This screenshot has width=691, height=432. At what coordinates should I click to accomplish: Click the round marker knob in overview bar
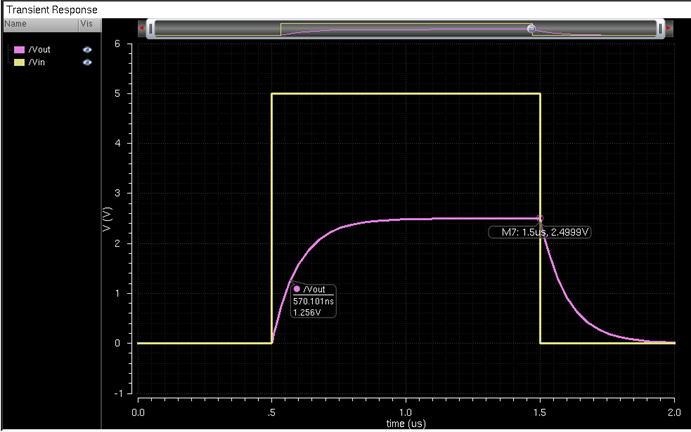click(532, 29)
